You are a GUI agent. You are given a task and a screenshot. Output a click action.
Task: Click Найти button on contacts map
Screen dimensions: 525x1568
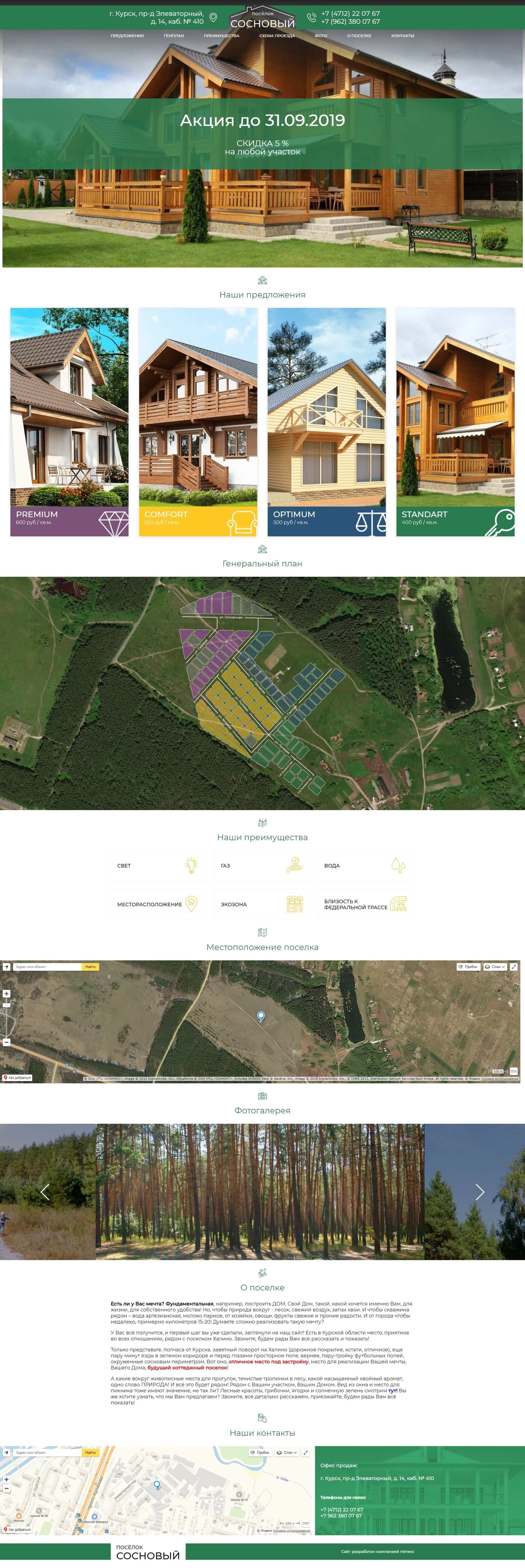90,1452
